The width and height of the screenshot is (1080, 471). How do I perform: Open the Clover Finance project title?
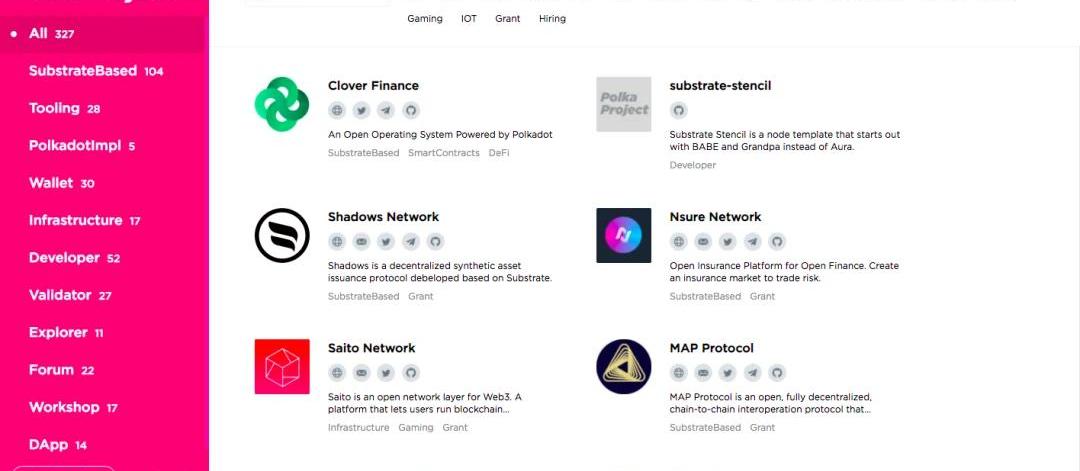(373, 86)
